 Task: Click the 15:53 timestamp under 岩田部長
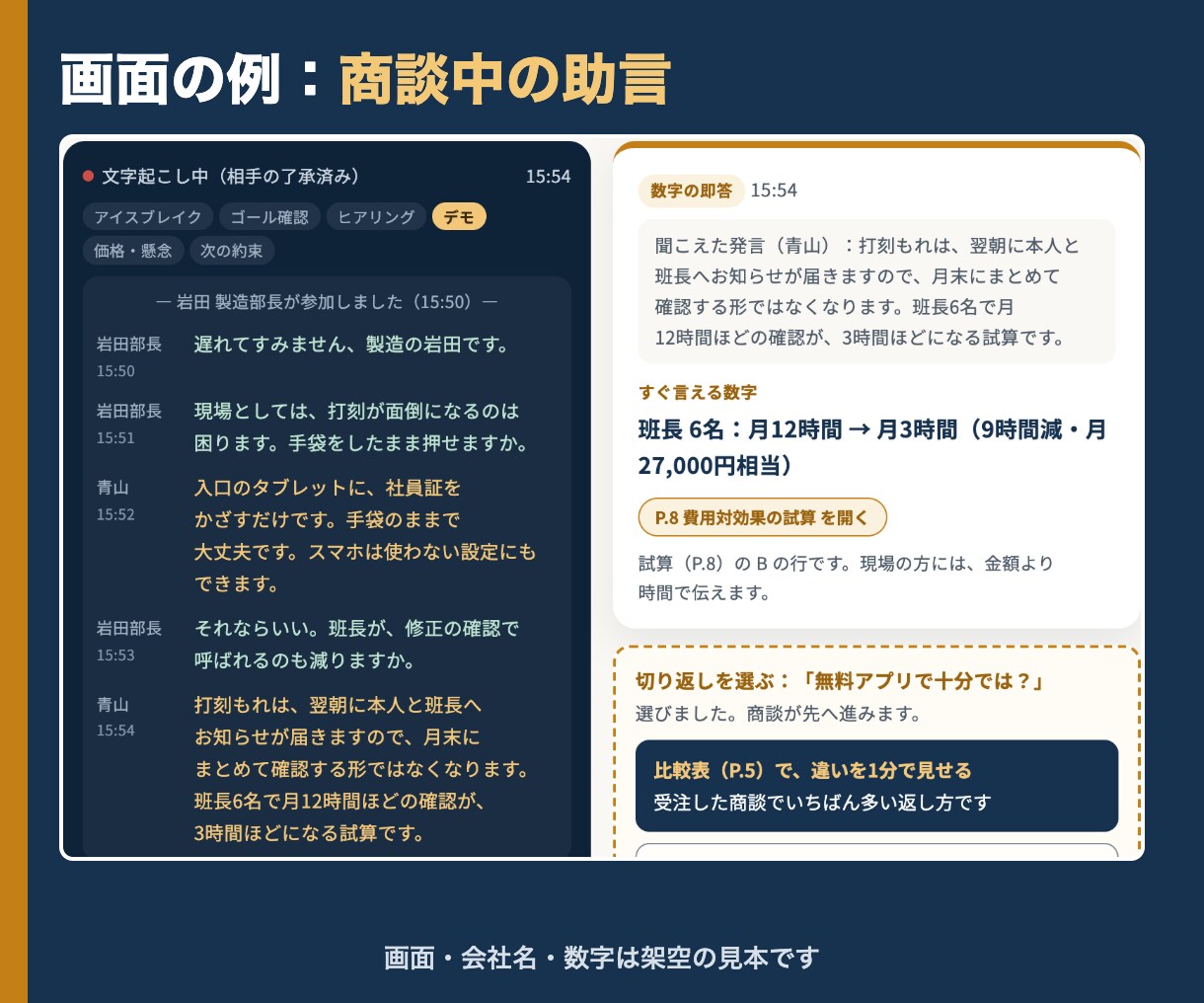(x=115, y=655)
